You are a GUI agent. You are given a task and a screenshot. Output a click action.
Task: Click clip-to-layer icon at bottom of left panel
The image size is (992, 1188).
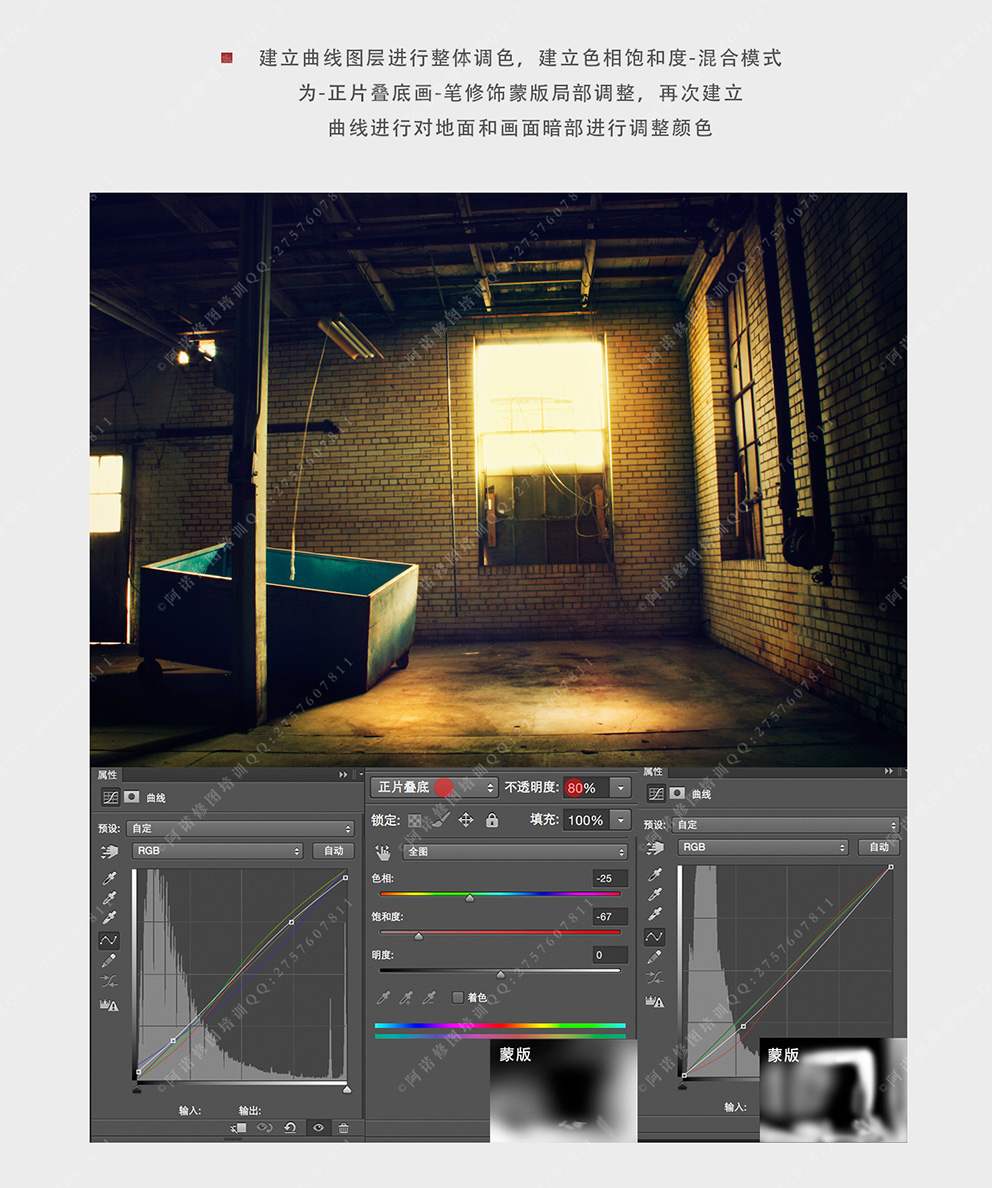[239, 1127]
